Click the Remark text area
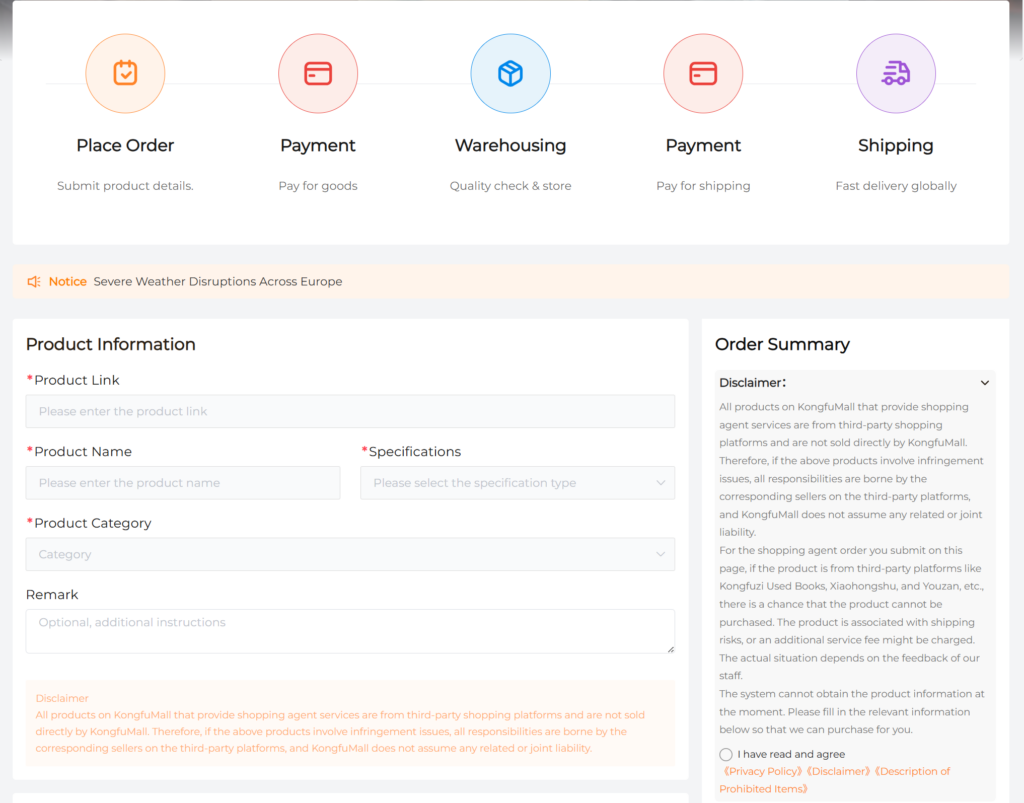1024x803 pixels. (350, 631)
